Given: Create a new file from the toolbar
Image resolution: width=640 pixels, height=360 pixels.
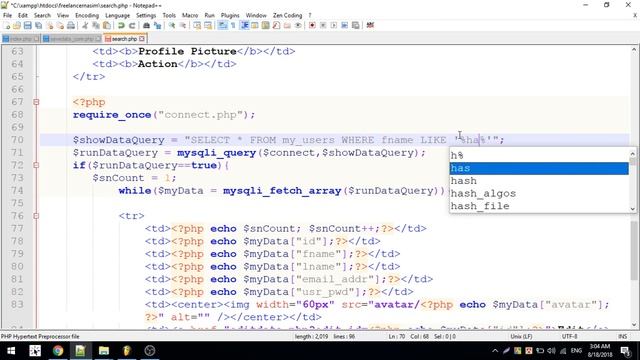Looking at the screenshot, I should click(7, 26).
